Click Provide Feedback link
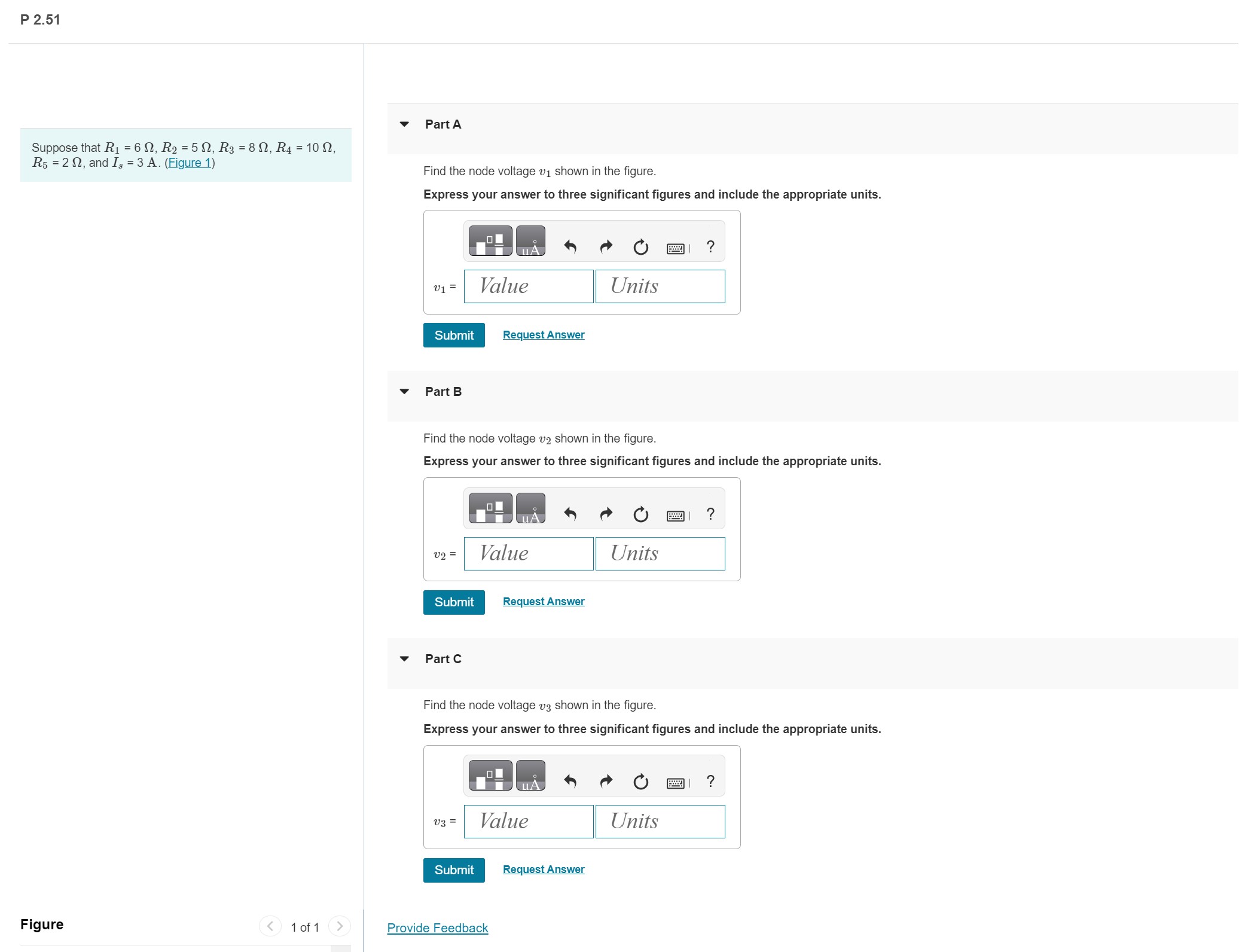 click(x=437, y=928)
